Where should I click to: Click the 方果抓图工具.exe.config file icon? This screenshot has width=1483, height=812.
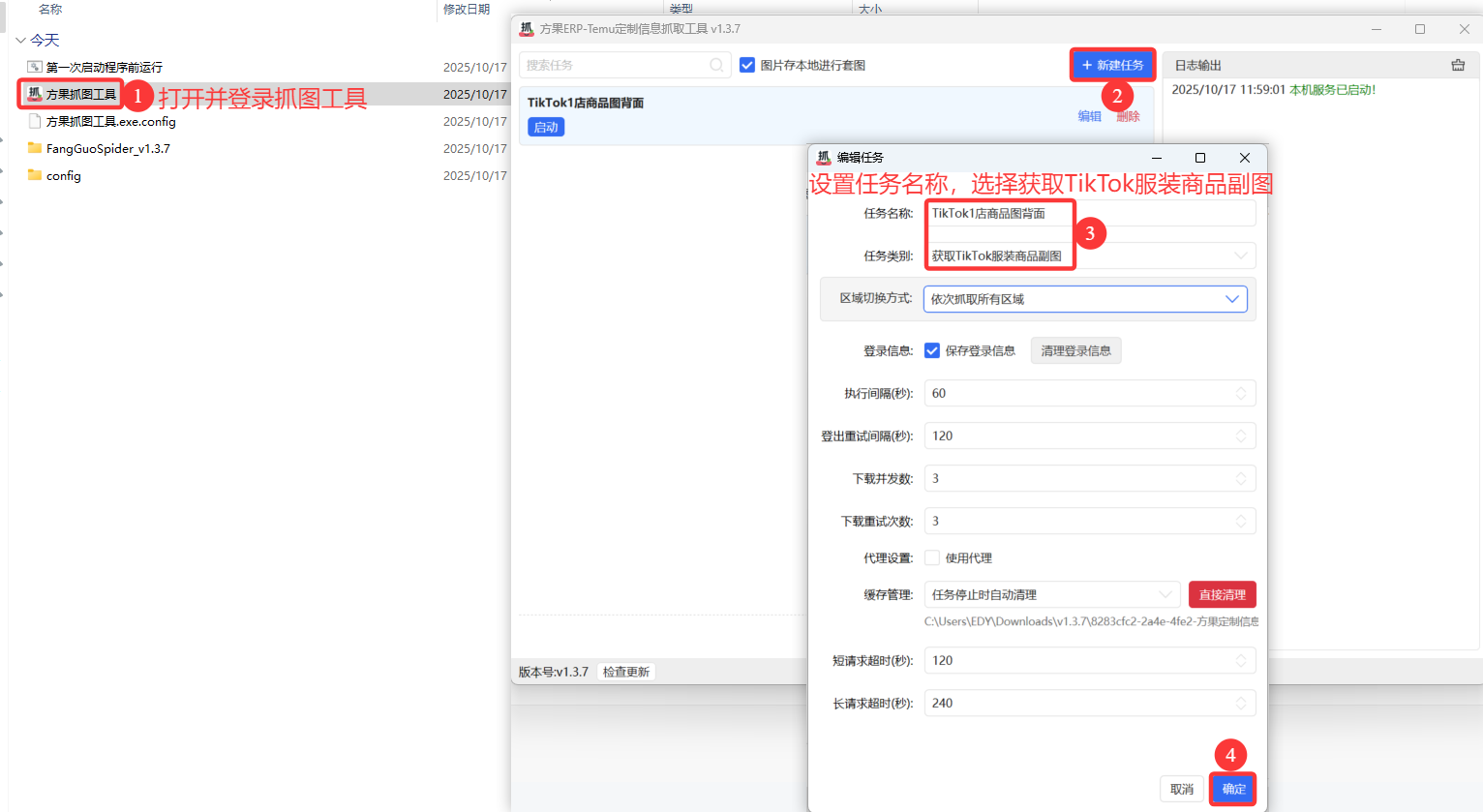coord(35,121)
